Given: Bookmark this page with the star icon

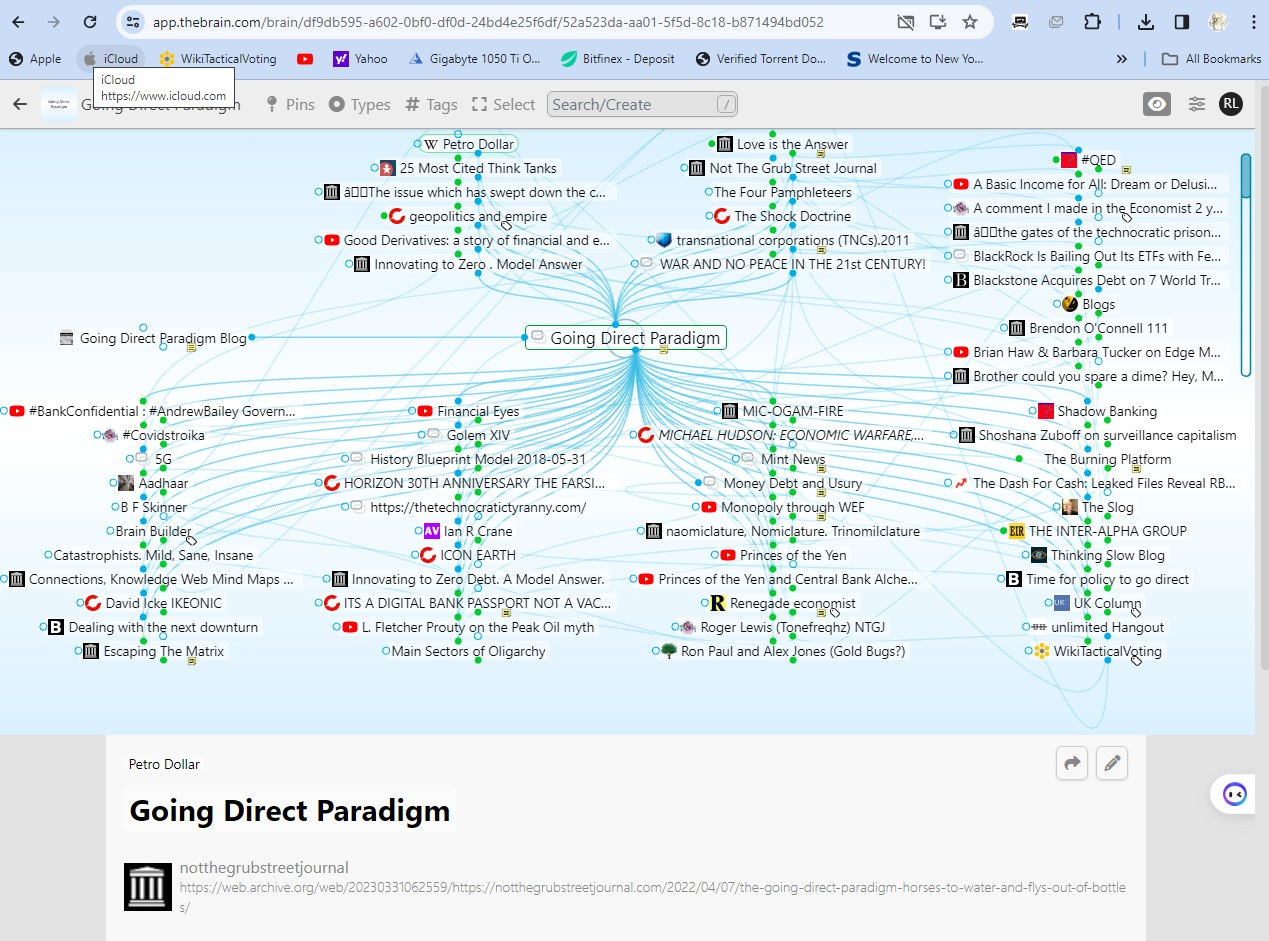Looking at the screenshot, I should (x=969, y=21).
